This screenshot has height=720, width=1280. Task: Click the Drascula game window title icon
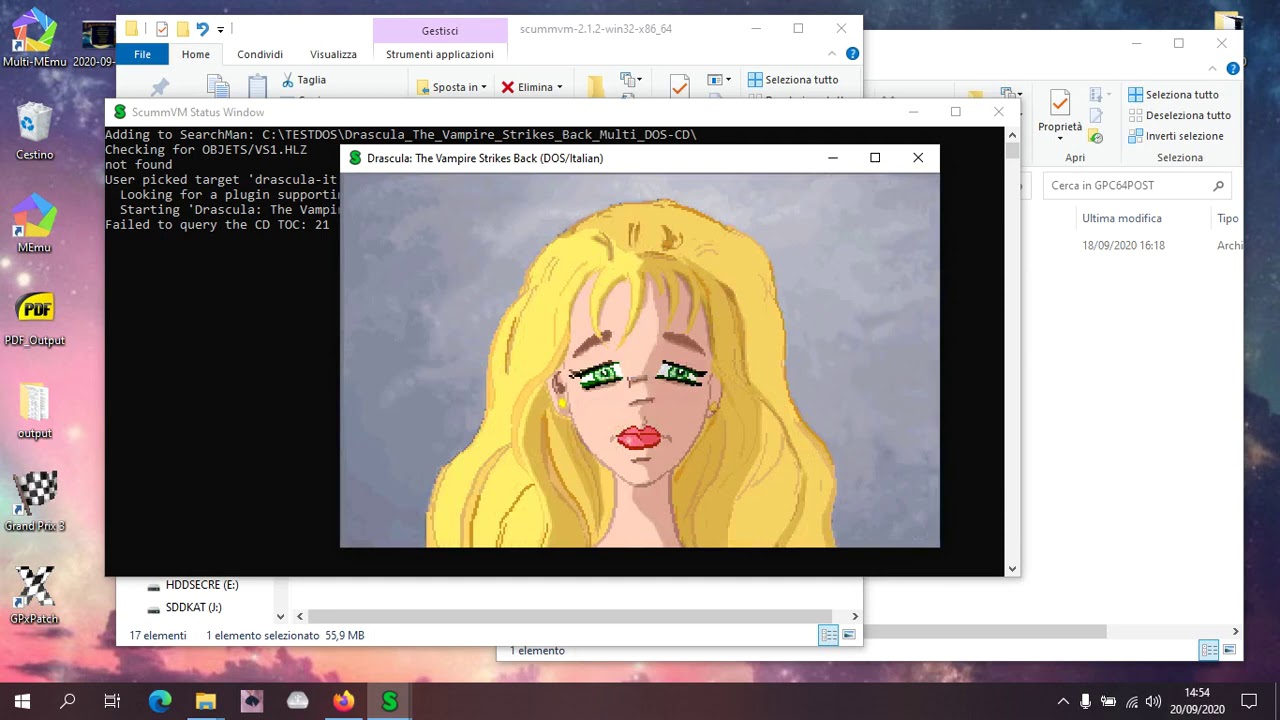354,158
